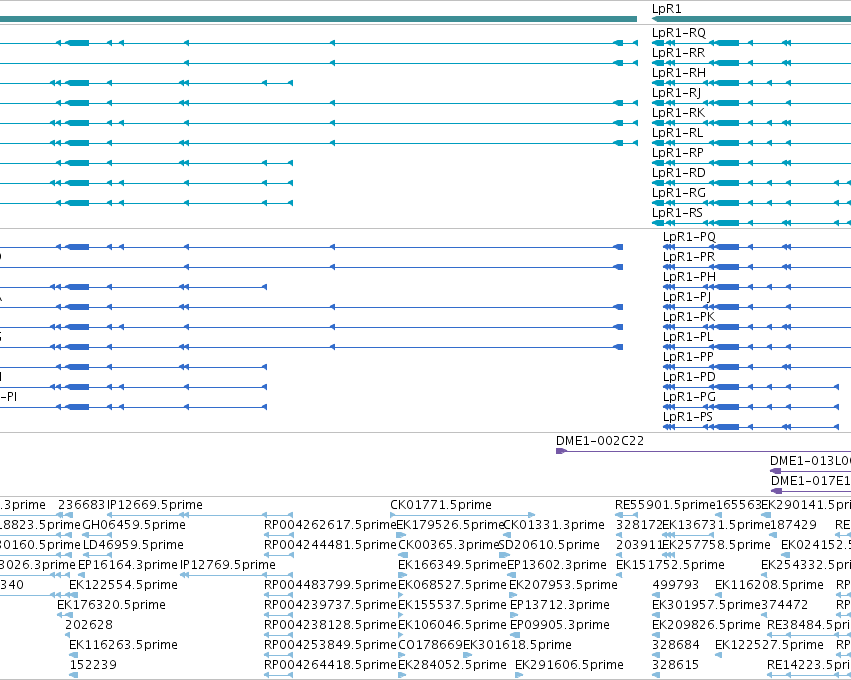Image resolution: width=851 pixels, height=680 pixels.
Task: Open the EK068527.5prime EST label
Action: tap(452, 585)
